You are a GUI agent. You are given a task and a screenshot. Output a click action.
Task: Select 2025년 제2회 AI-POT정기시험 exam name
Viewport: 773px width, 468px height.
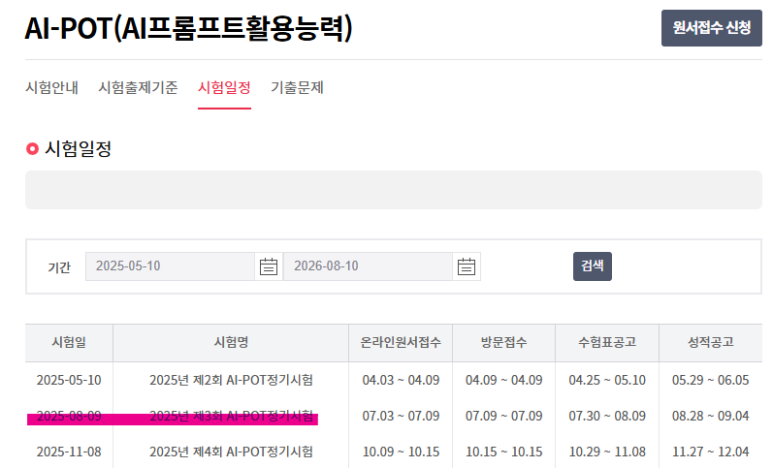click(x=231, y=380)
